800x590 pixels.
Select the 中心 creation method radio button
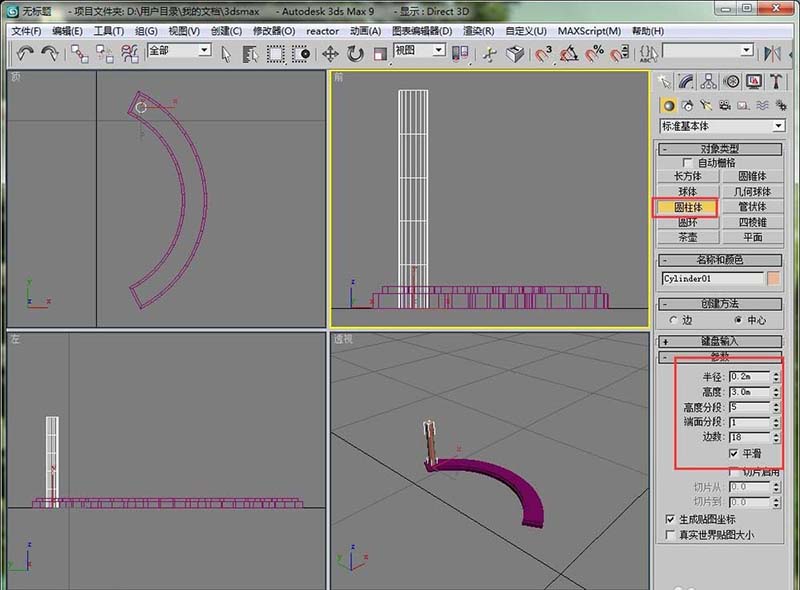738,320
